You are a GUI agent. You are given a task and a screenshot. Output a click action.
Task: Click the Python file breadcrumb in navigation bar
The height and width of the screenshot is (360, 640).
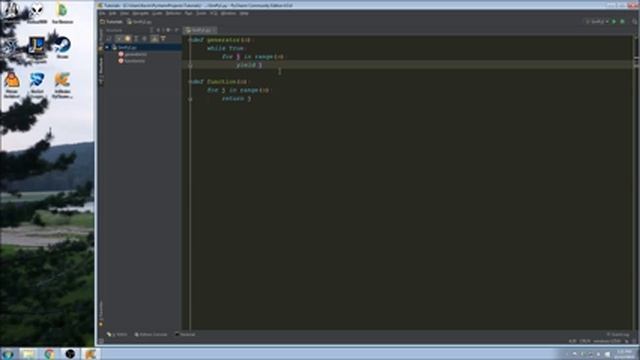(x=140, y=22)
